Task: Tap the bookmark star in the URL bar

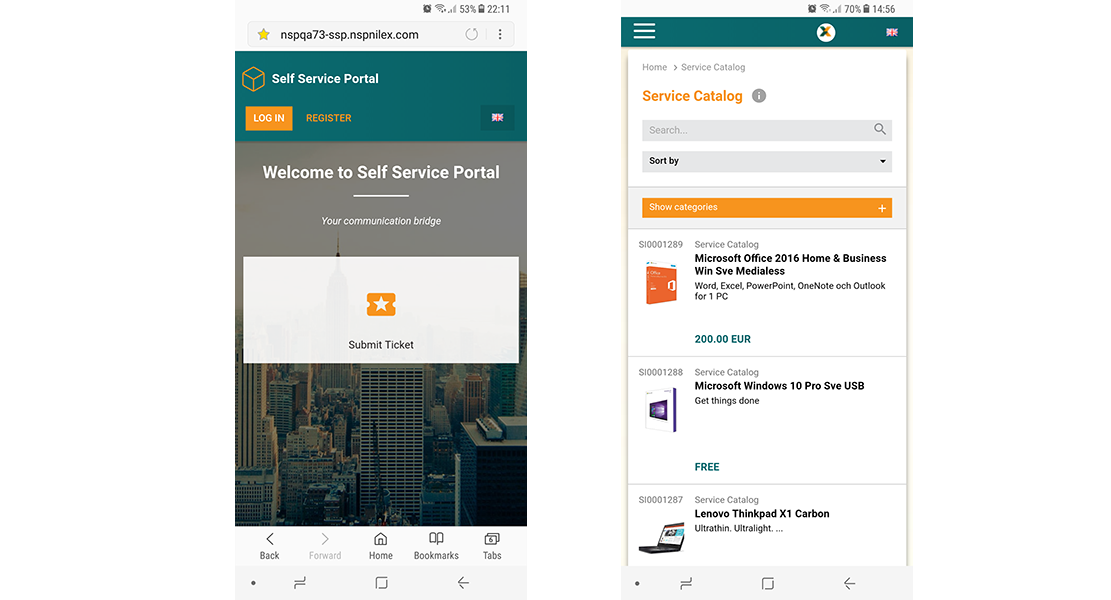Action: click(x=264, y=34)
